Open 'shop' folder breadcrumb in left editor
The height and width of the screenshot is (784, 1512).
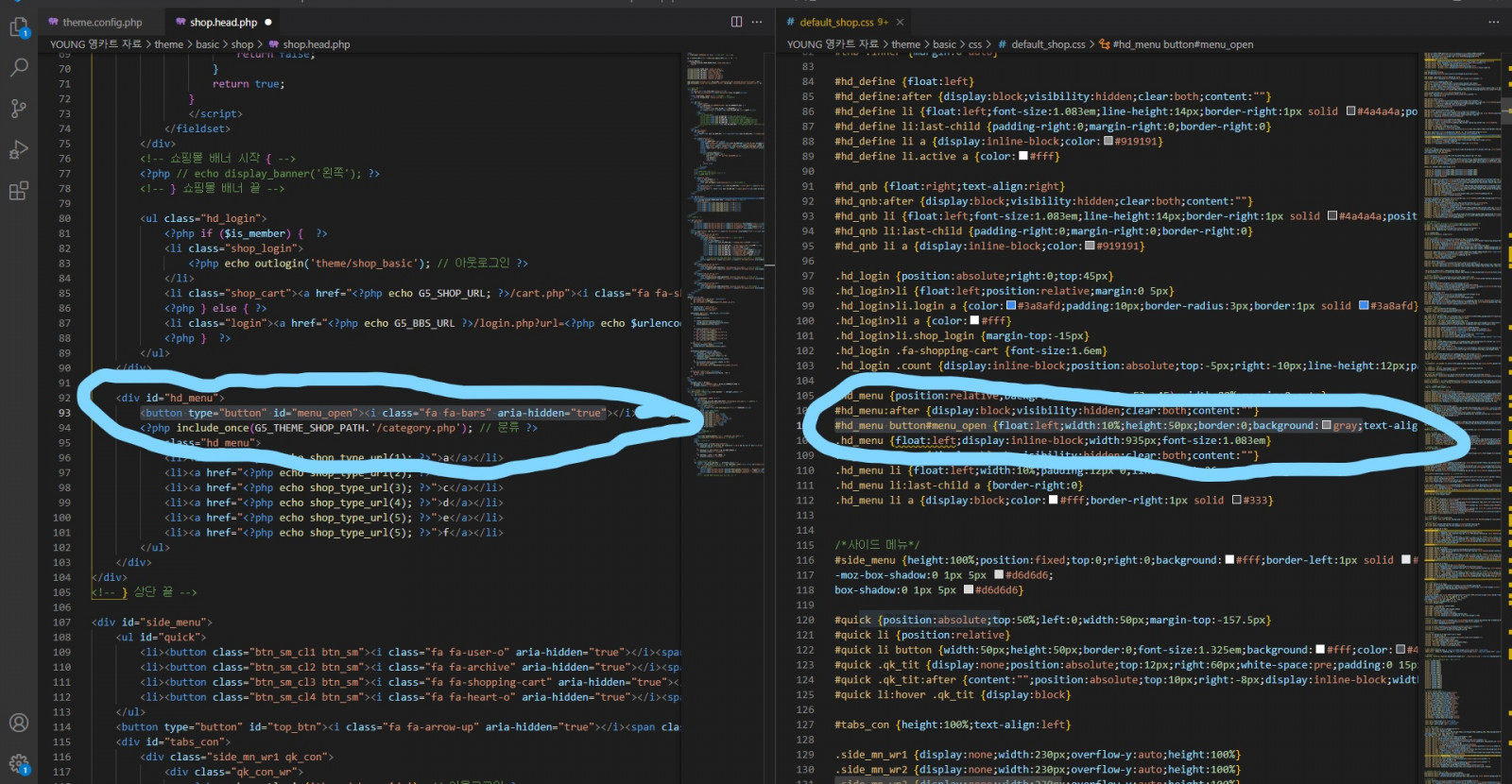[x=243, y=44]
